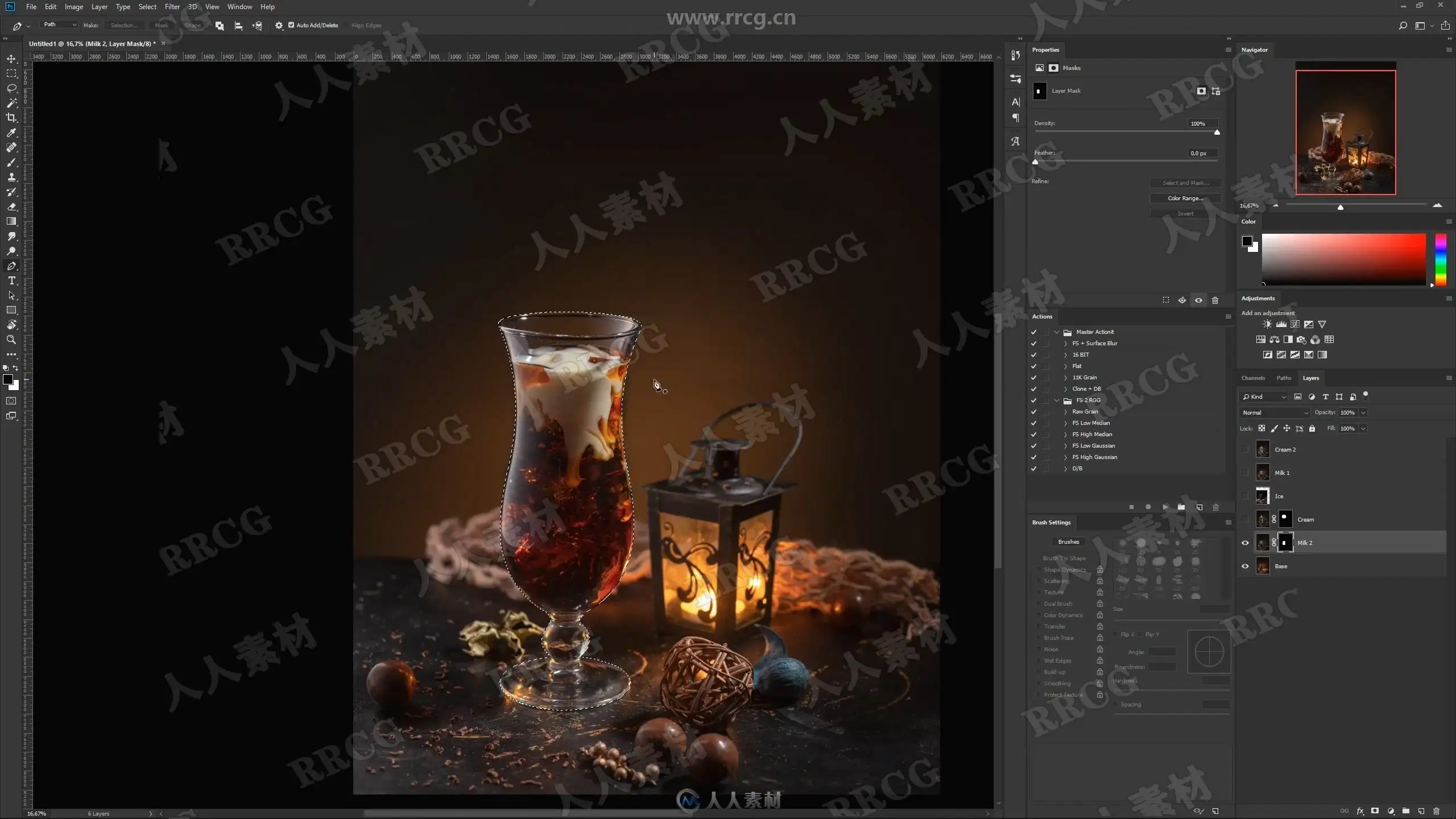Select the Eyedropper tool
Viewport: 1456px width, 819px height.
pyautogui.click(x=11, y=133)
